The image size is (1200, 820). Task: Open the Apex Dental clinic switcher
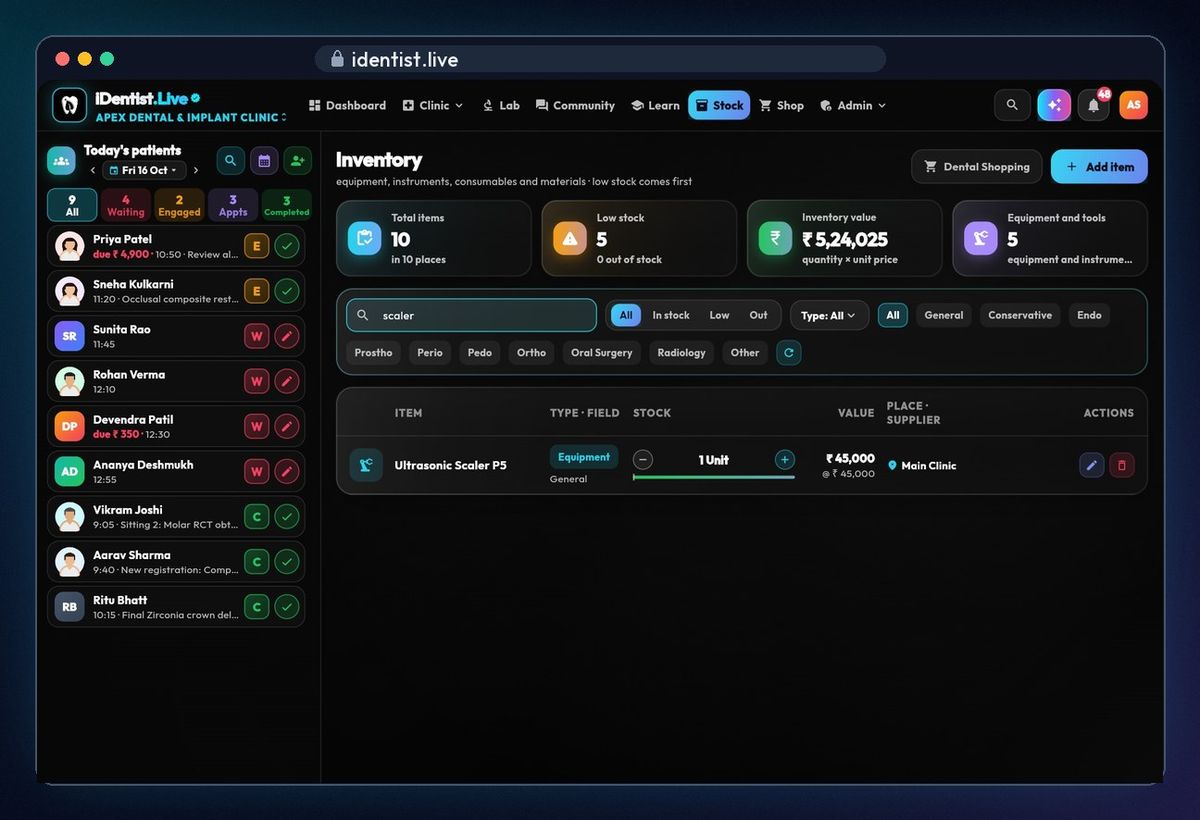point(191,118)
